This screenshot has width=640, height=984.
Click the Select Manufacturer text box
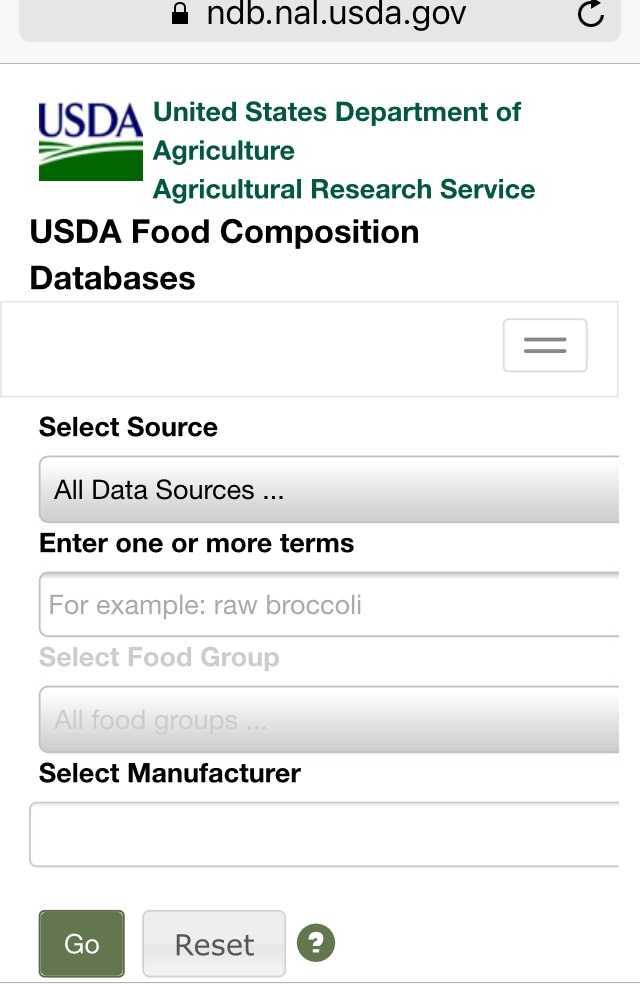point(325,834)
